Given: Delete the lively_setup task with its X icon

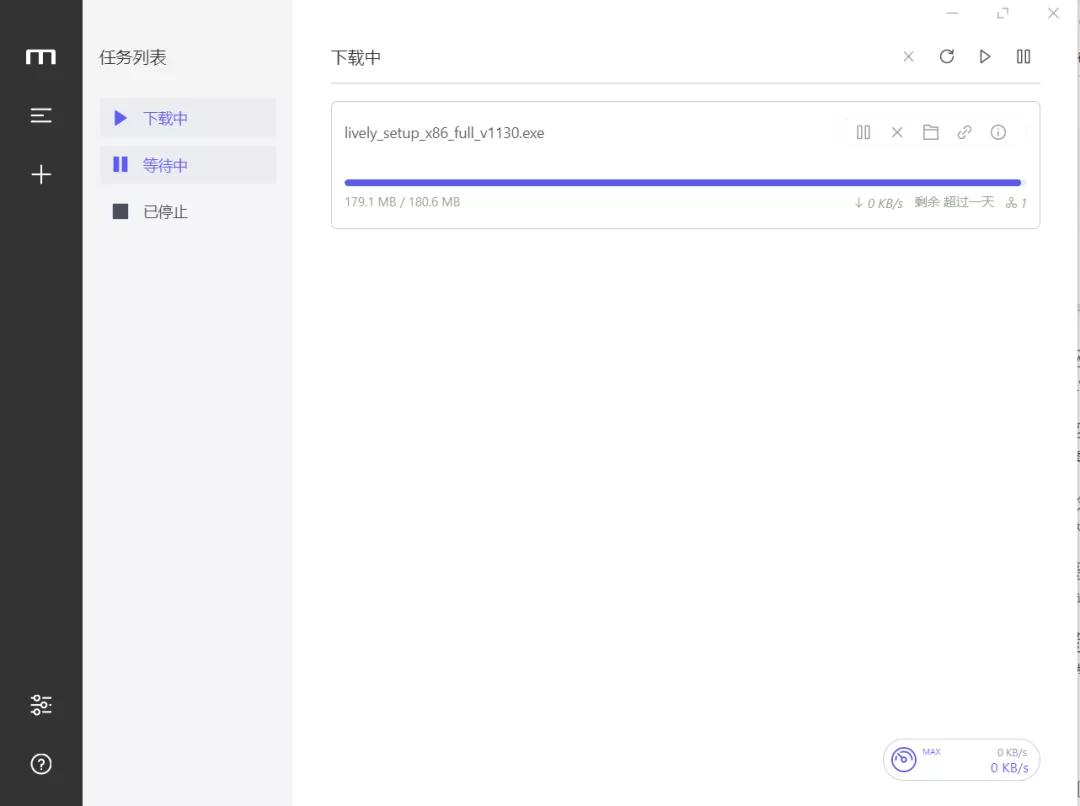Looking at the screenshot, I should pos(897,132).
